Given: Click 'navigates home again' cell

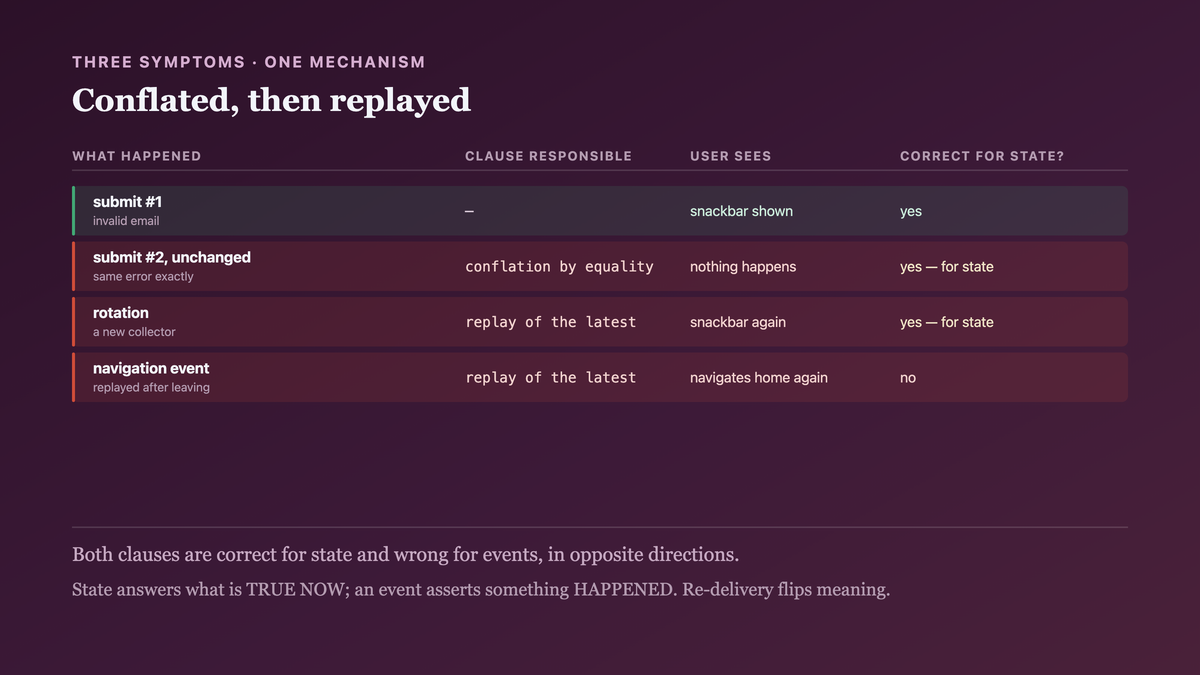Looking at the screenshot, I should (x=759, y=378).
